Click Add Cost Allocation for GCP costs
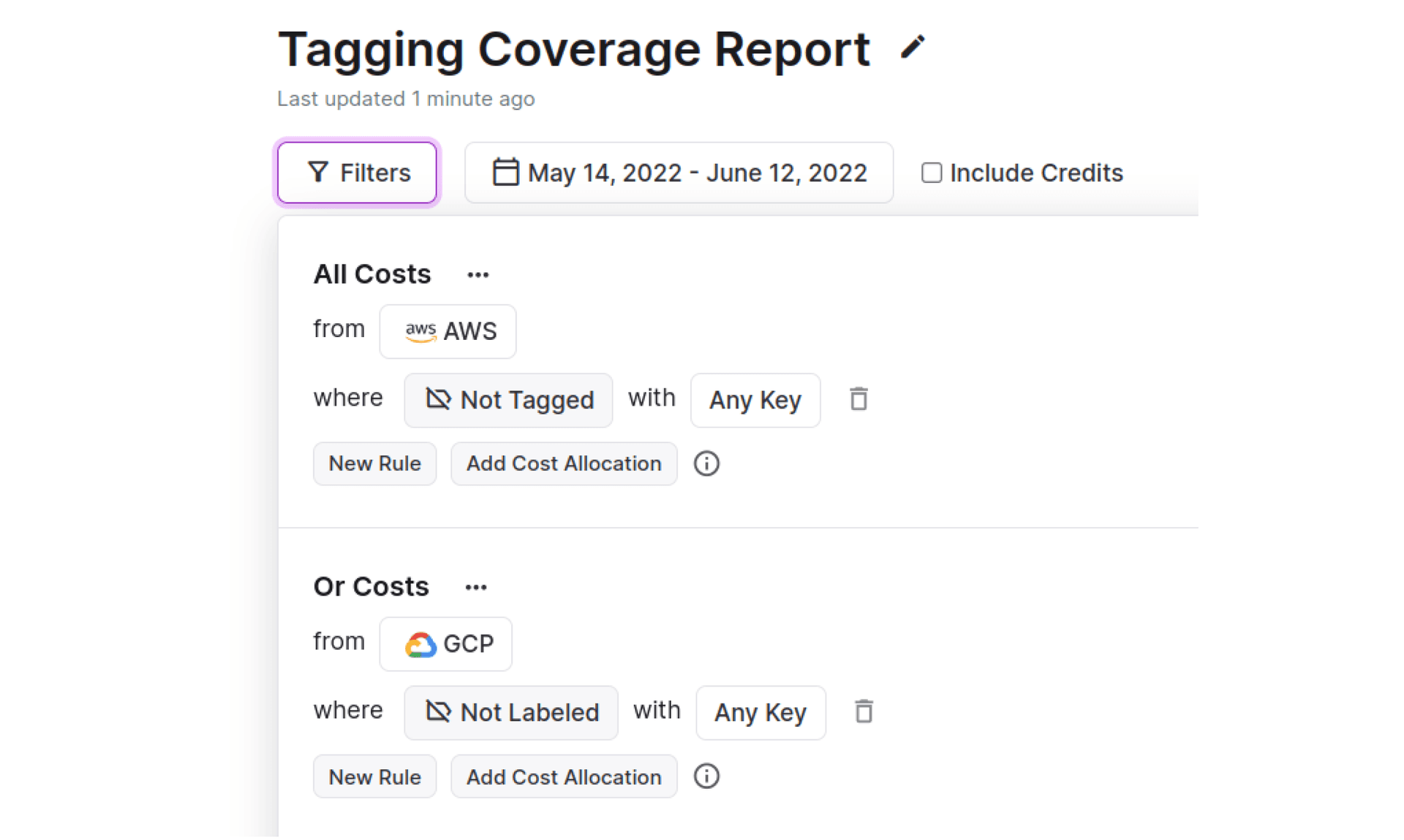1404x840 pixels. [564, 776]
